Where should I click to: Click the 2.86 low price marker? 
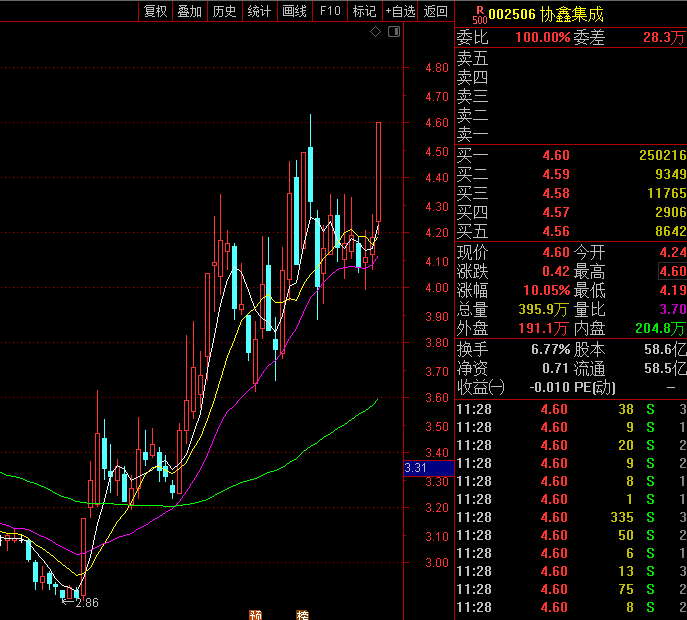pos(86,602)
